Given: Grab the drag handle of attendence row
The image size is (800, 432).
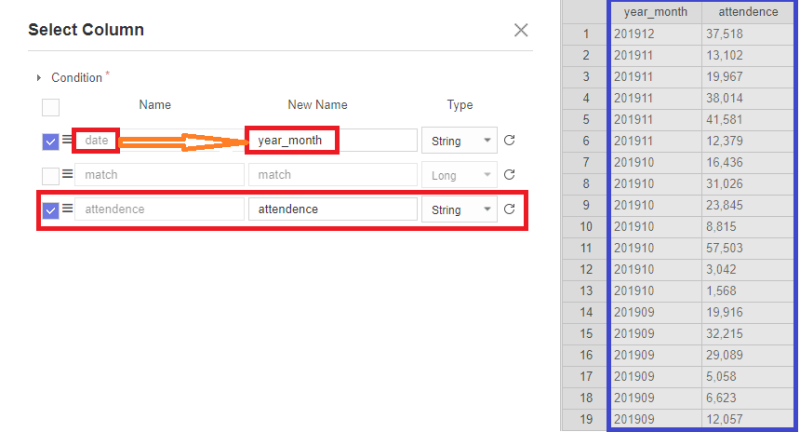Looking at the screenshot, I should pyautogui.click(x=67, y=208).
